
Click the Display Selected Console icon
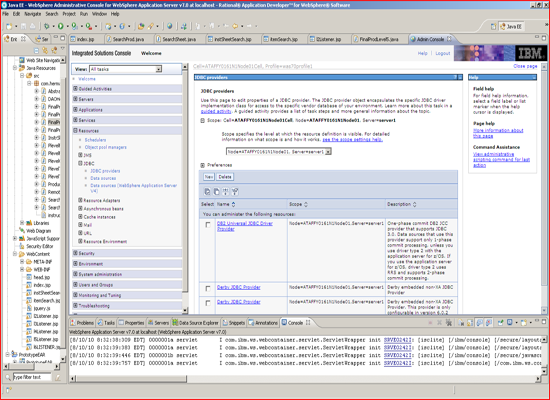pyautogui.click(x=510, y=323)
